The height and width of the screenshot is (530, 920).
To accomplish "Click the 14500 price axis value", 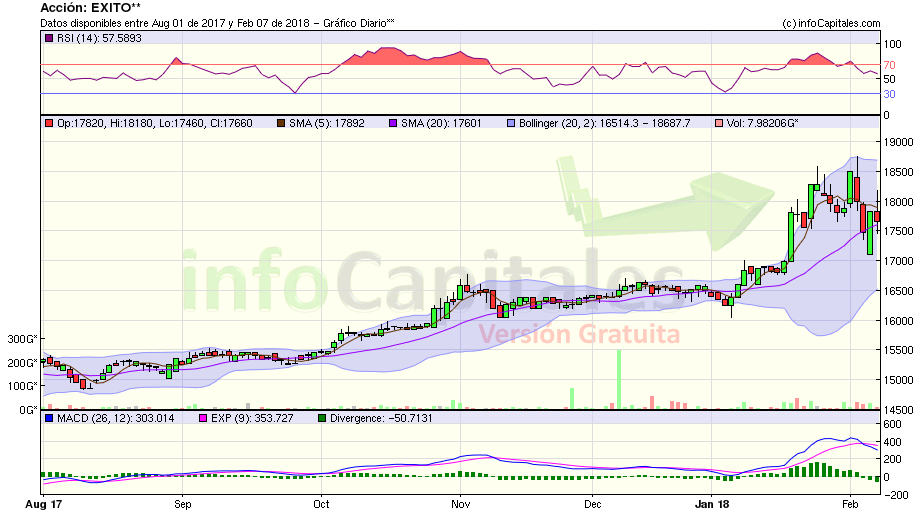I will (898, 410).
